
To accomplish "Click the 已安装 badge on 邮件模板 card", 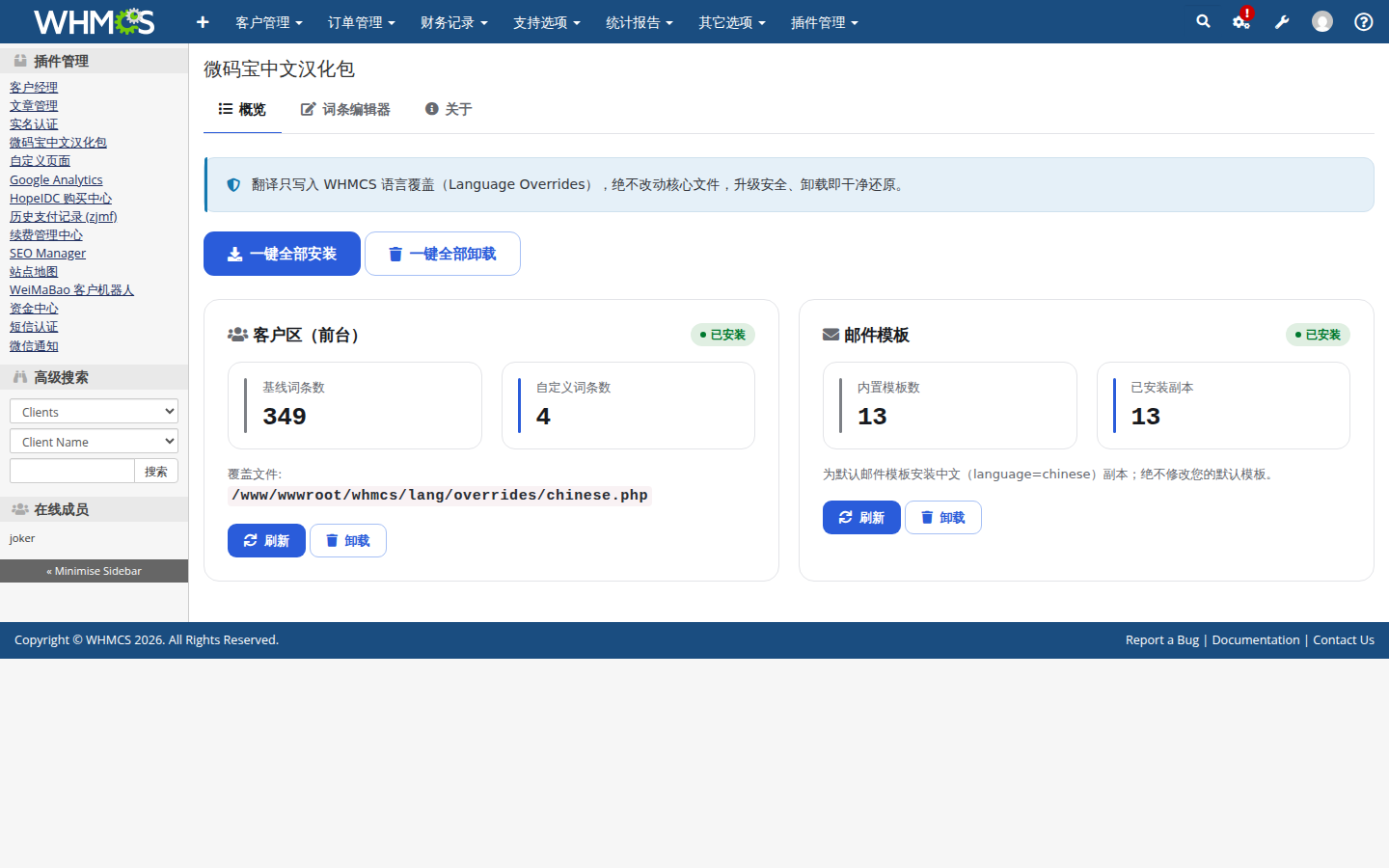I will coord(1318,335).
